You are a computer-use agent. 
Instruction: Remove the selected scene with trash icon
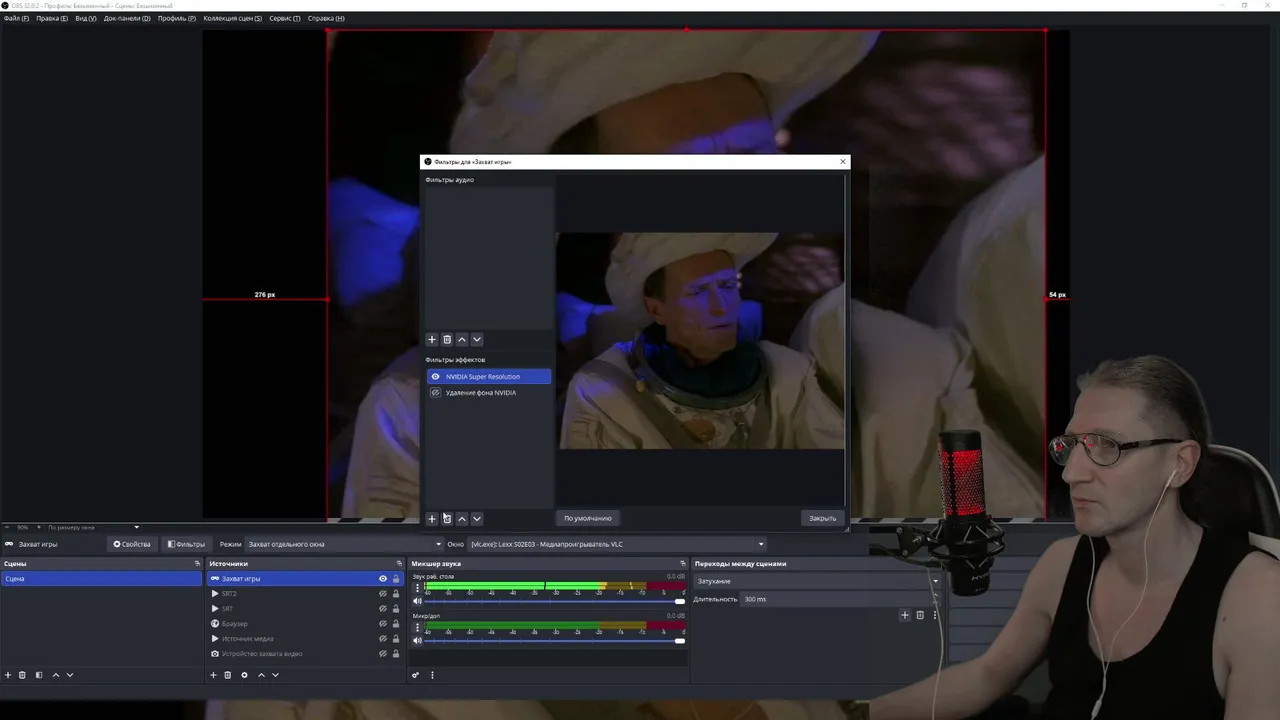point(22,675)
